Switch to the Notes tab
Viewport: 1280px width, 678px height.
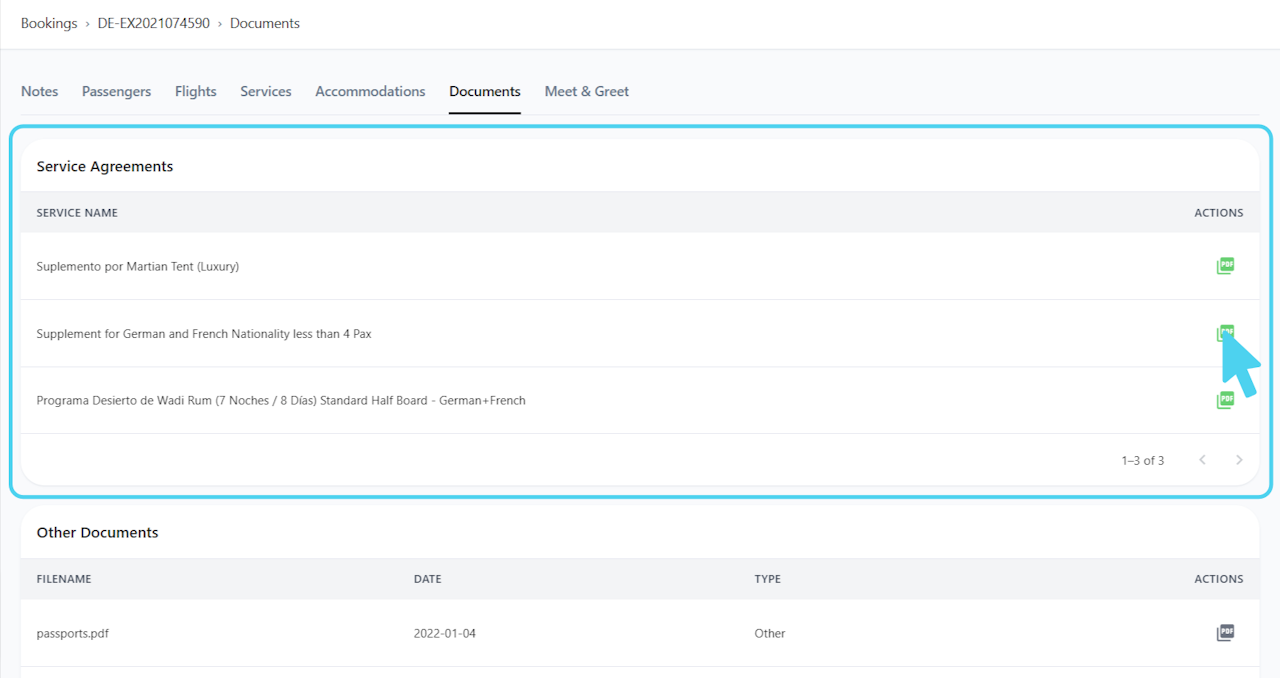point(40,91)
